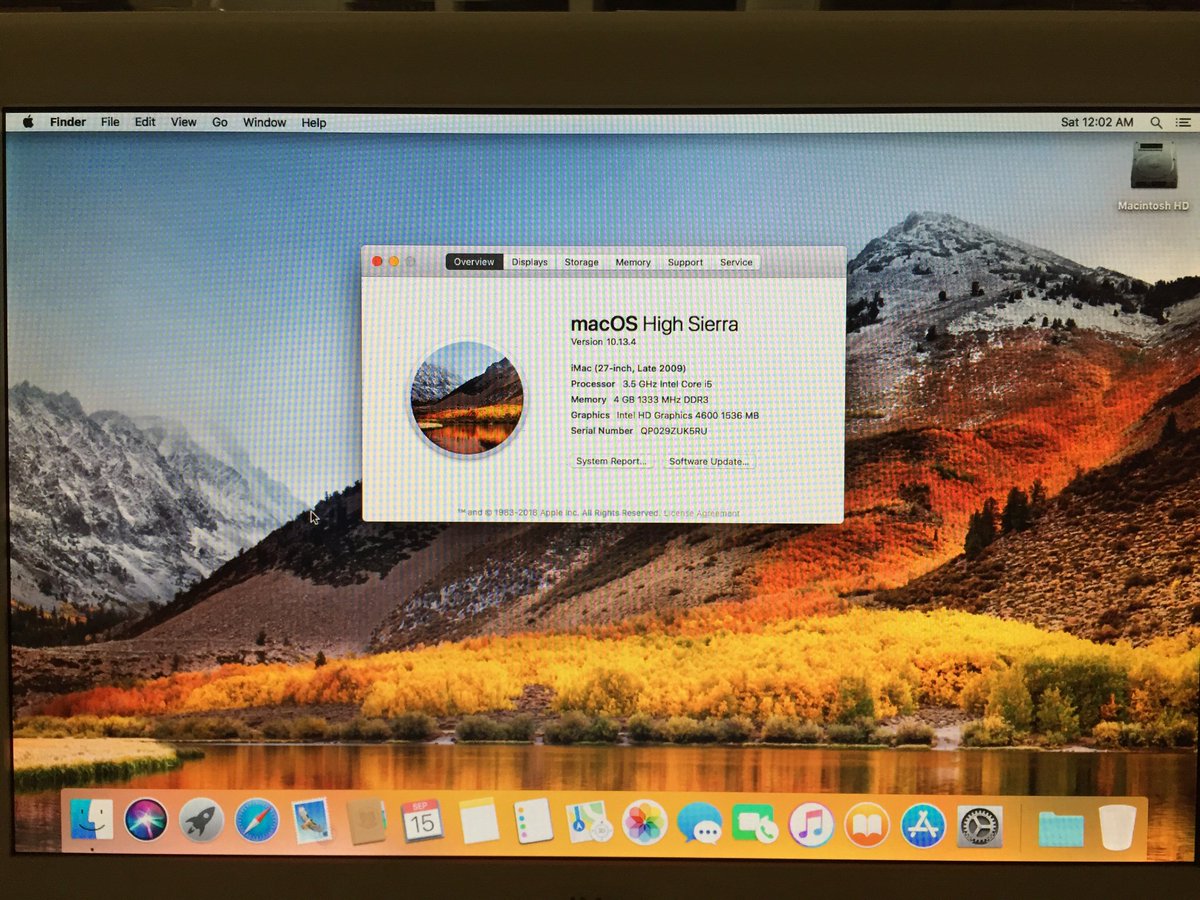Launch Safari browser from Dock
The image size is (1200, 900).
[x=257, y=820]
